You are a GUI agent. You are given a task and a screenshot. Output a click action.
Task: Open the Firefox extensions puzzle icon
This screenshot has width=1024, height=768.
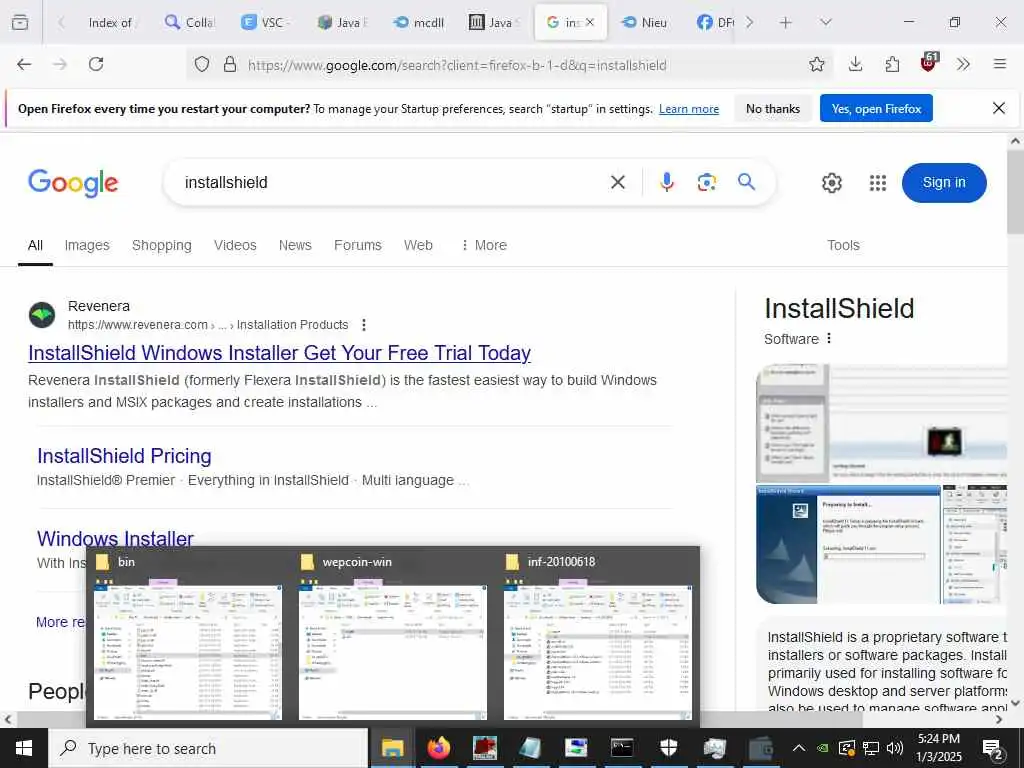[x=892, y=64]
